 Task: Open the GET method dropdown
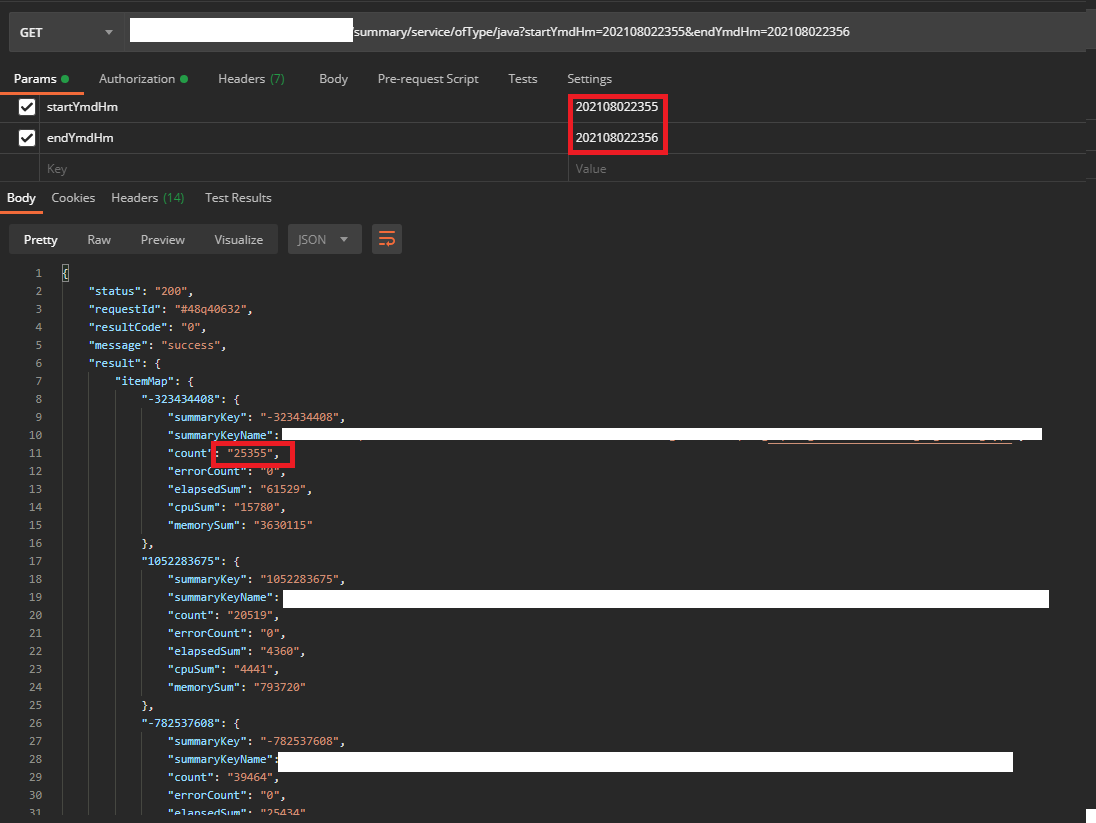click(x=66, y=32)
